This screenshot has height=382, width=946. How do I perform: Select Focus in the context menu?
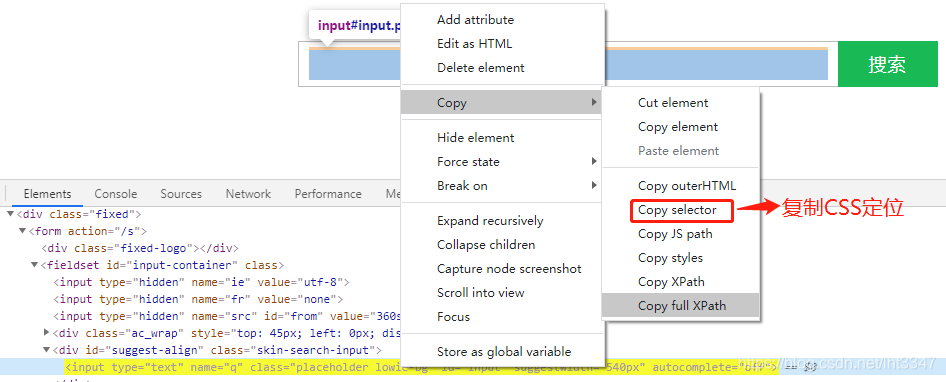[502, 317]
